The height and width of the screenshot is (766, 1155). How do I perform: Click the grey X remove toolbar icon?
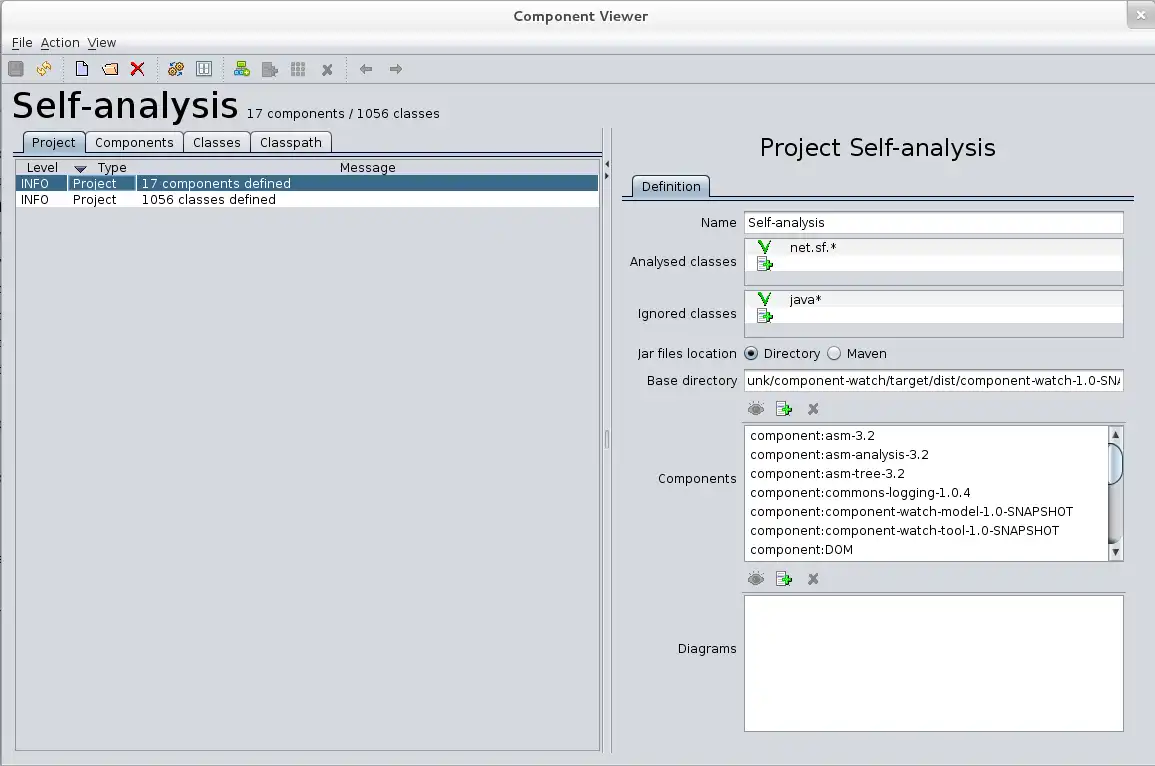(x=327, y=70)
